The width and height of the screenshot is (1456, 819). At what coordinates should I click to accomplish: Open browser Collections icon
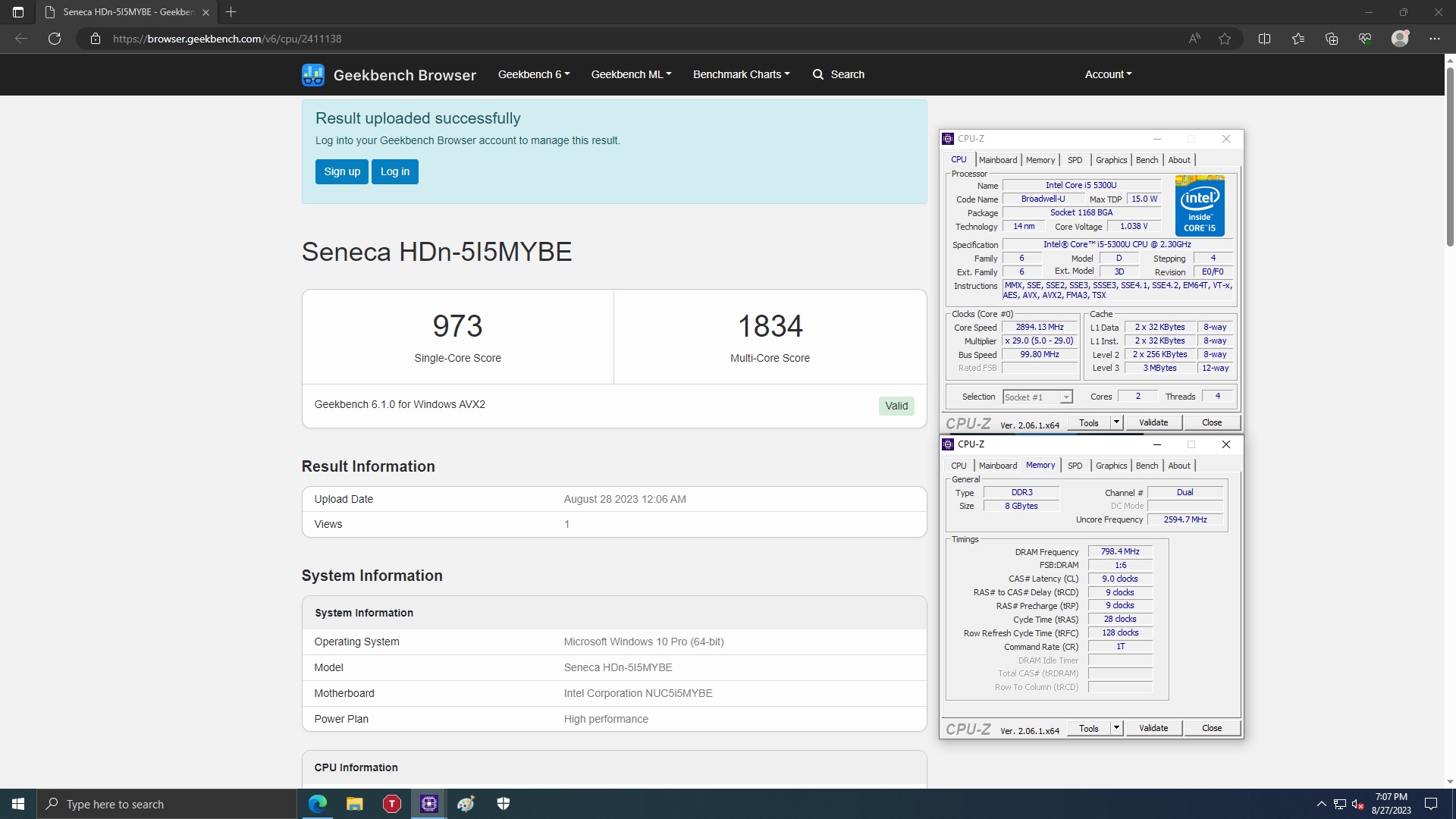(x=1332, y=39)
